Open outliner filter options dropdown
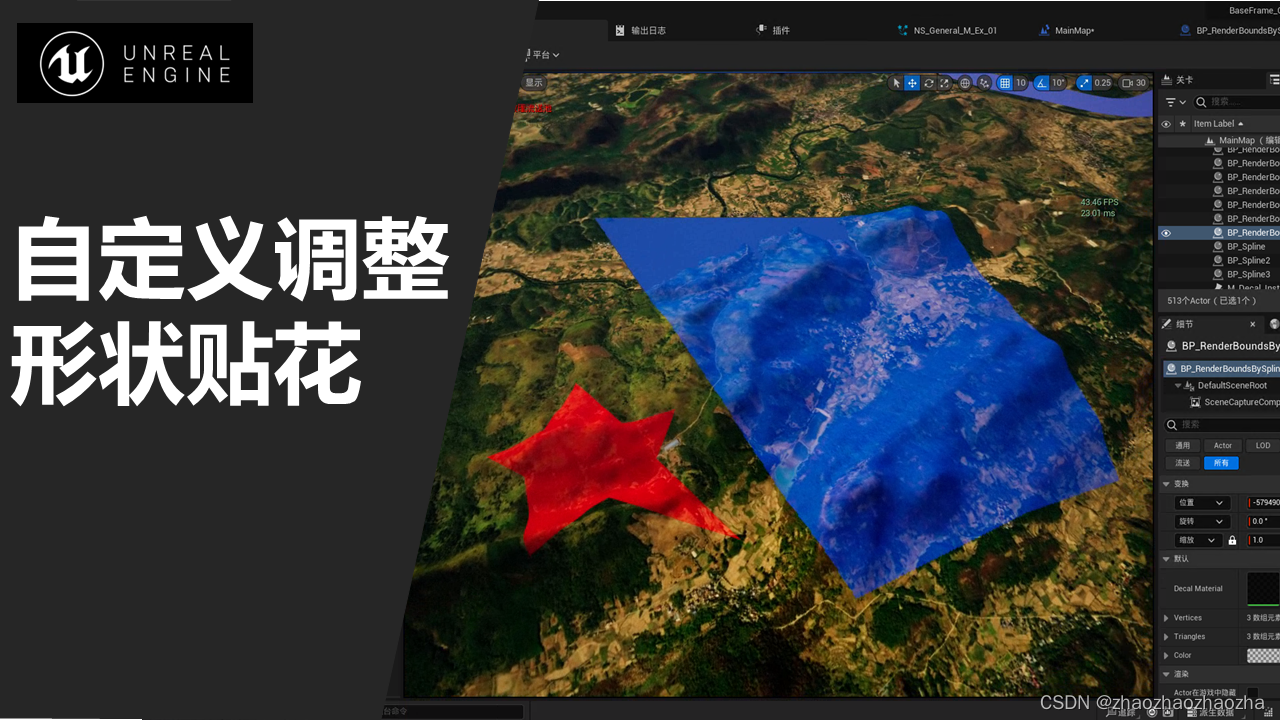This screenshot has height=720, width=1280. (1176, 102)
